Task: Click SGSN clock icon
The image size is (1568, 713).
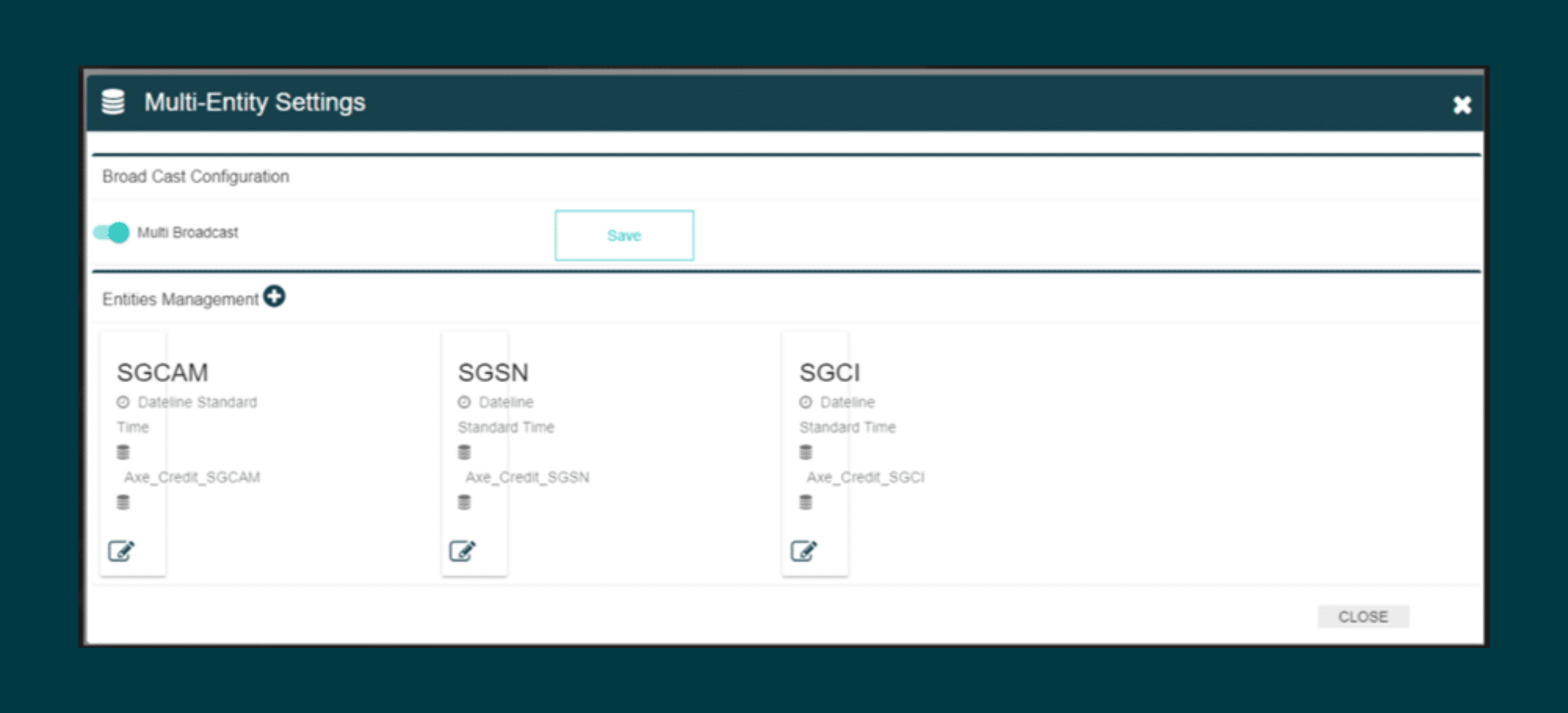Action: (x=464, y=402)
